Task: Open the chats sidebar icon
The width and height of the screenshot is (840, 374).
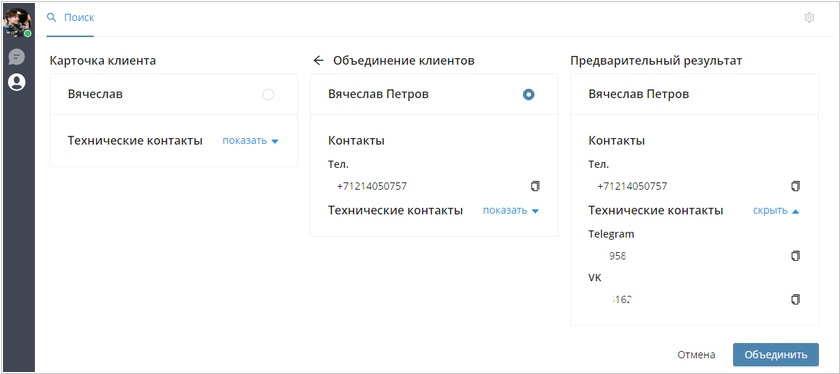Action: (17, 57)
